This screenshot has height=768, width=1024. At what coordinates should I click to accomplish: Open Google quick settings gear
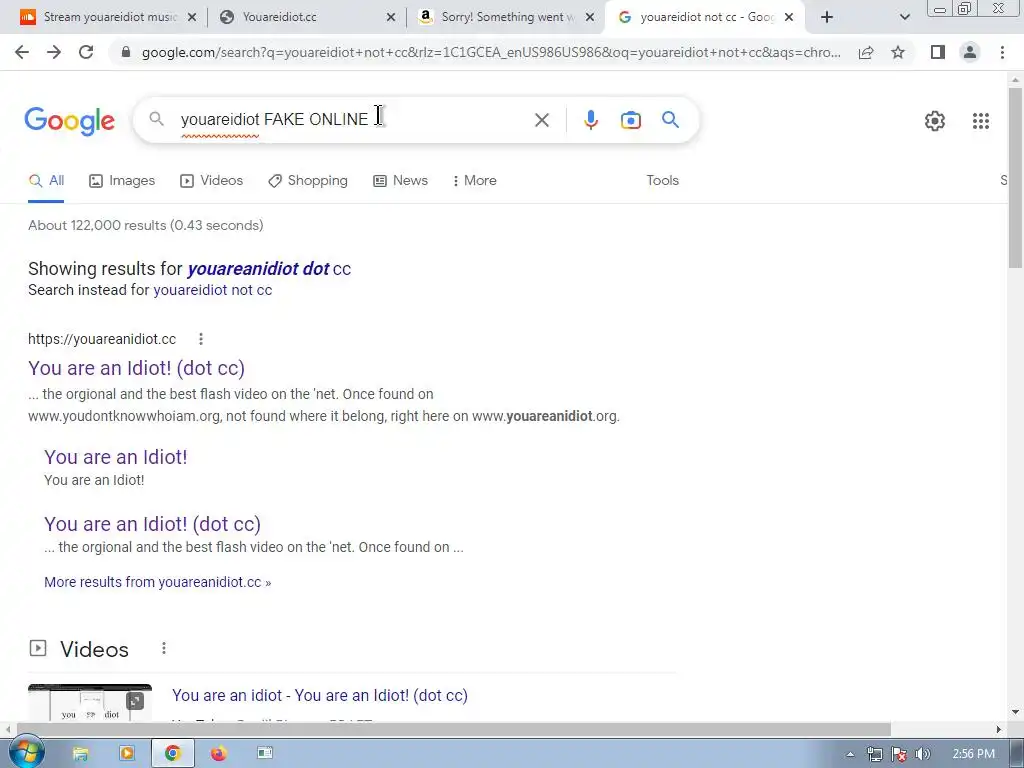[935, 121]
